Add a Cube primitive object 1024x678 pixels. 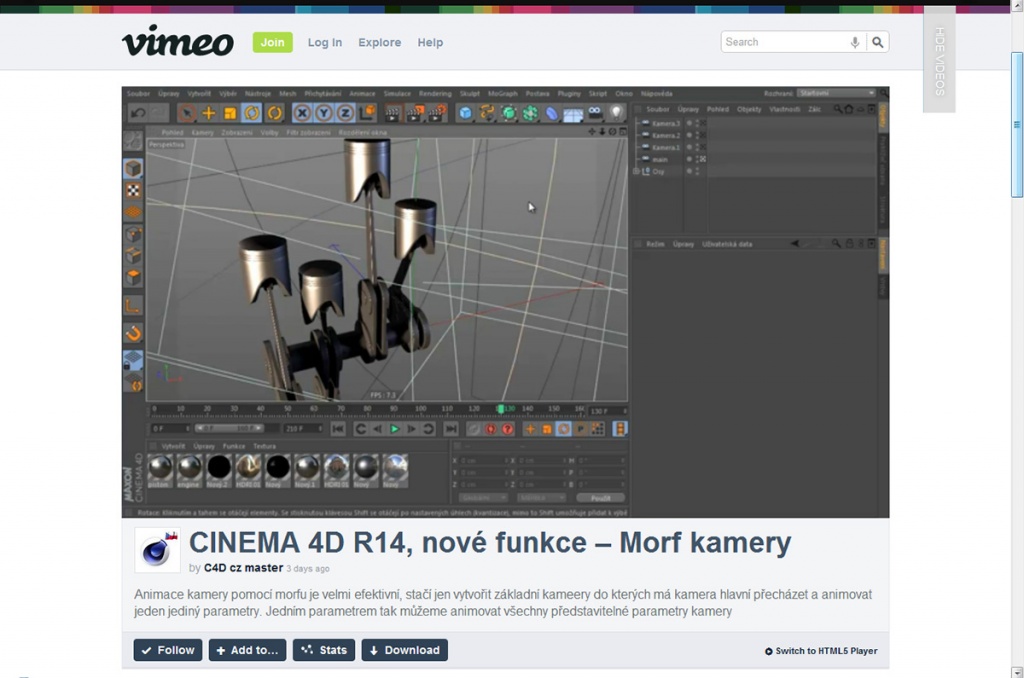pos(465,113)
